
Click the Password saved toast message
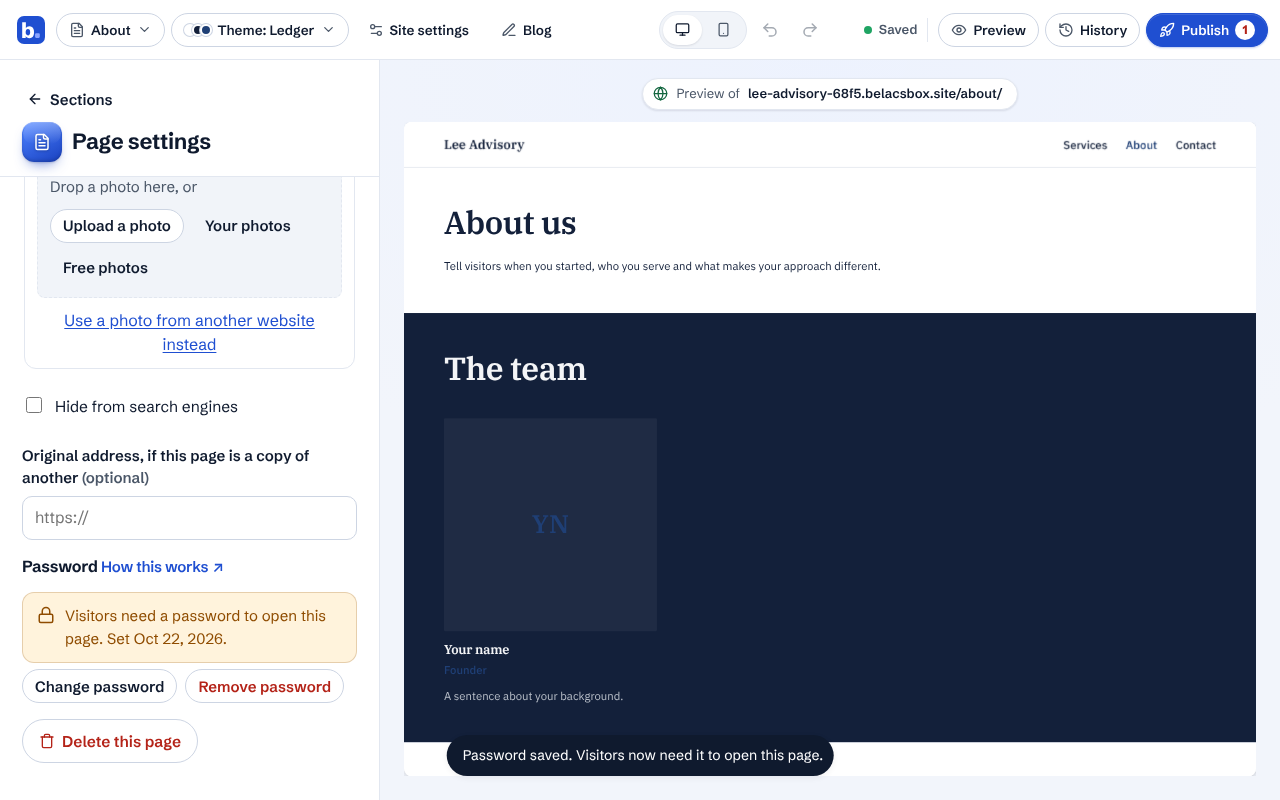tap(640, 756)
